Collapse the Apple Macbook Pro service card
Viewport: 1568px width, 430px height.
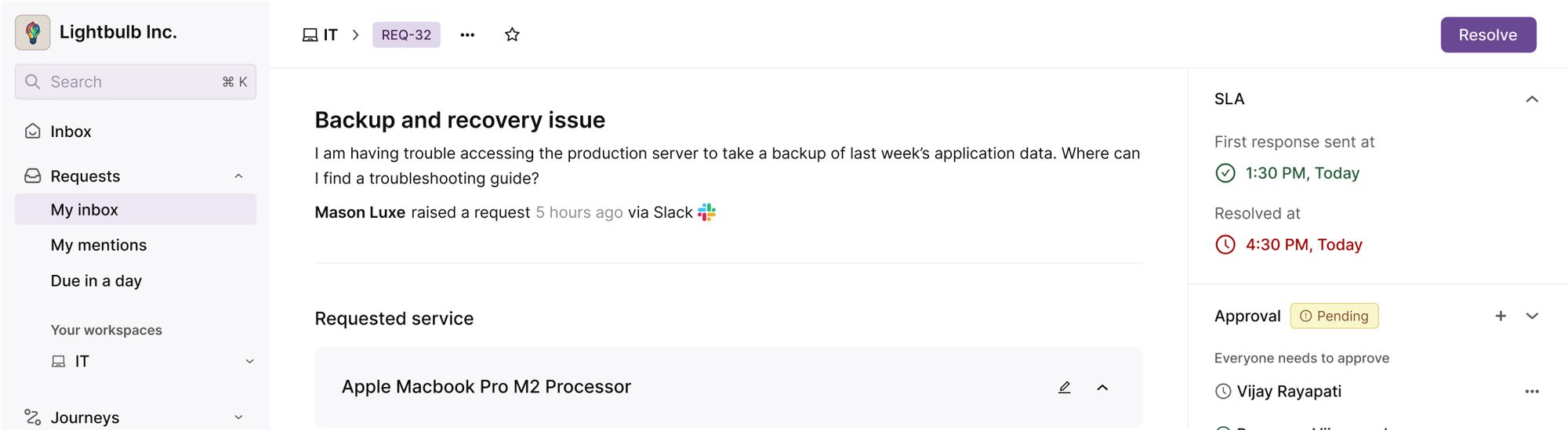(1102, 388)
